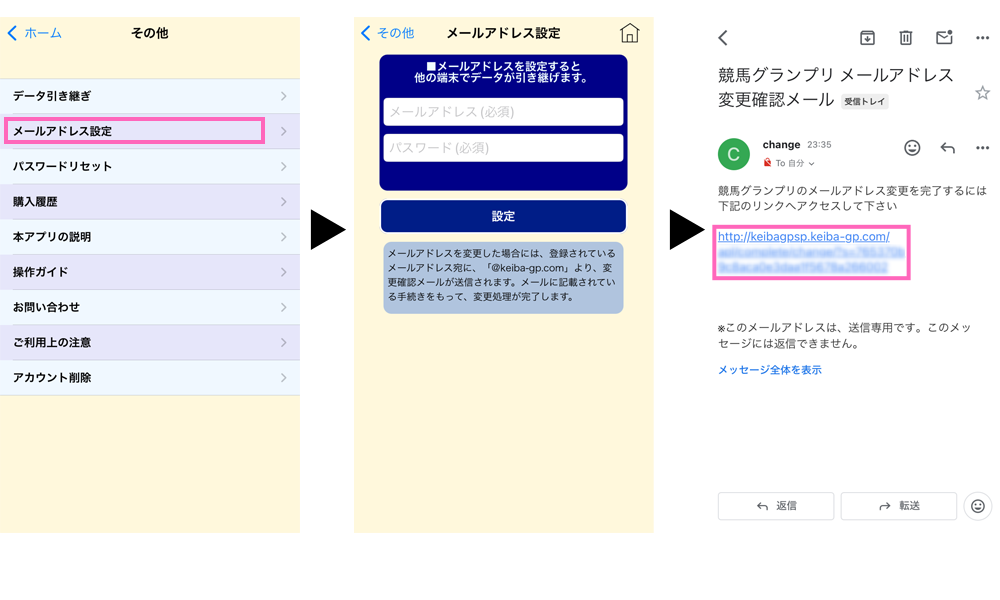
Task: Delete the email with trash icon
Action: tap(906, 38)
